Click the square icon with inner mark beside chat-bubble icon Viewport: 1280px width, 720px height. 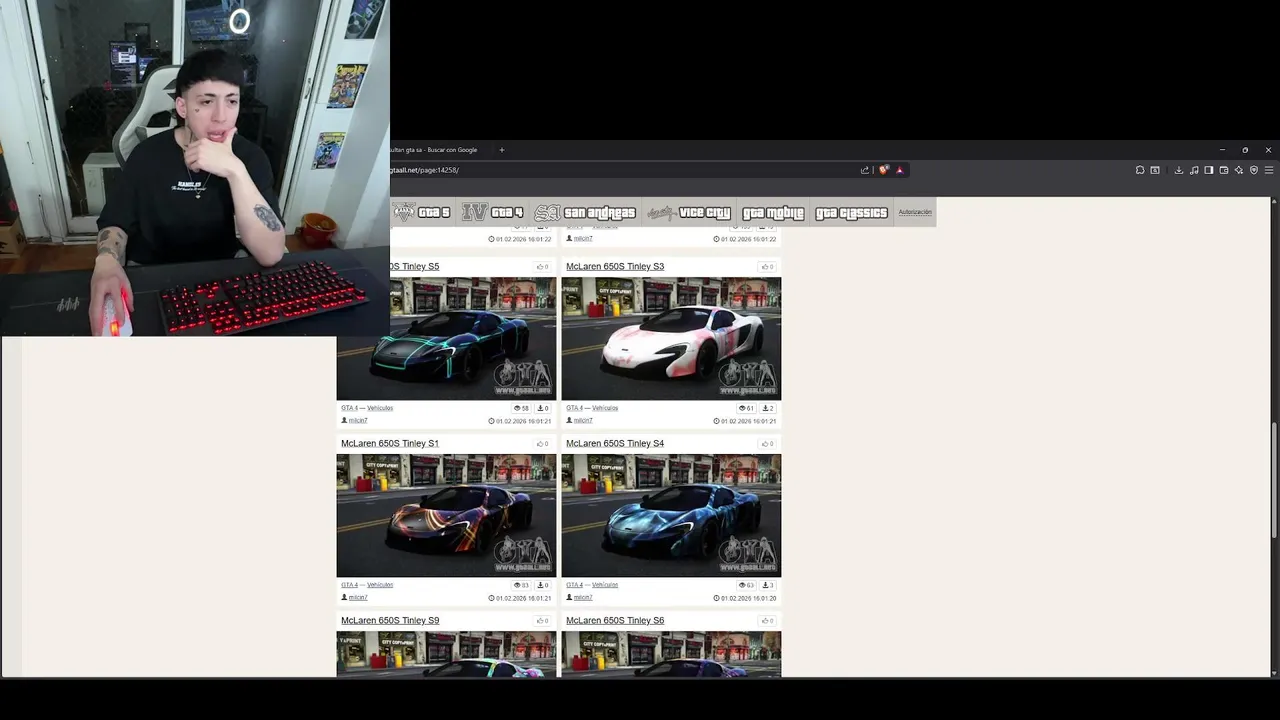[1155, 170]
